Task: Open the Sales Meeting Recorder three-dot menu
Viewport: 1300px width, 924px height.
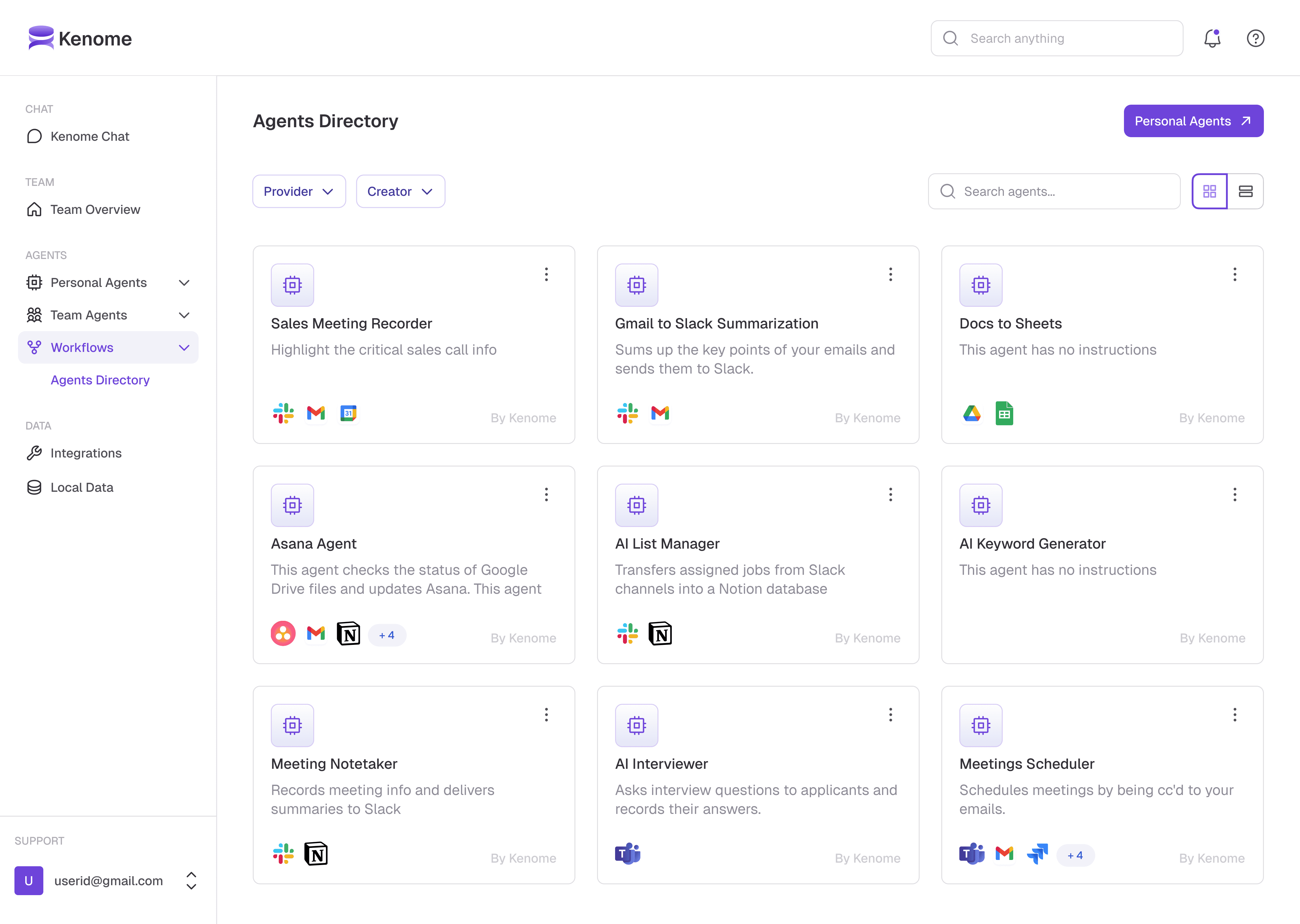Action: (546, 274)
